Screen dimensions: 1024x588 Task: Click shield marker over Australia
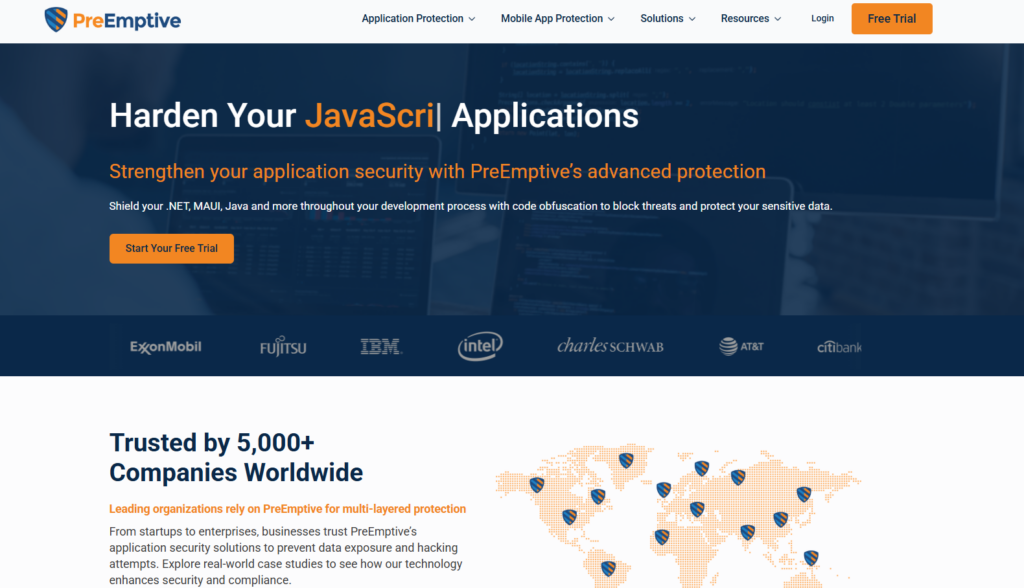pyautogui.click(x=811, y=557)
